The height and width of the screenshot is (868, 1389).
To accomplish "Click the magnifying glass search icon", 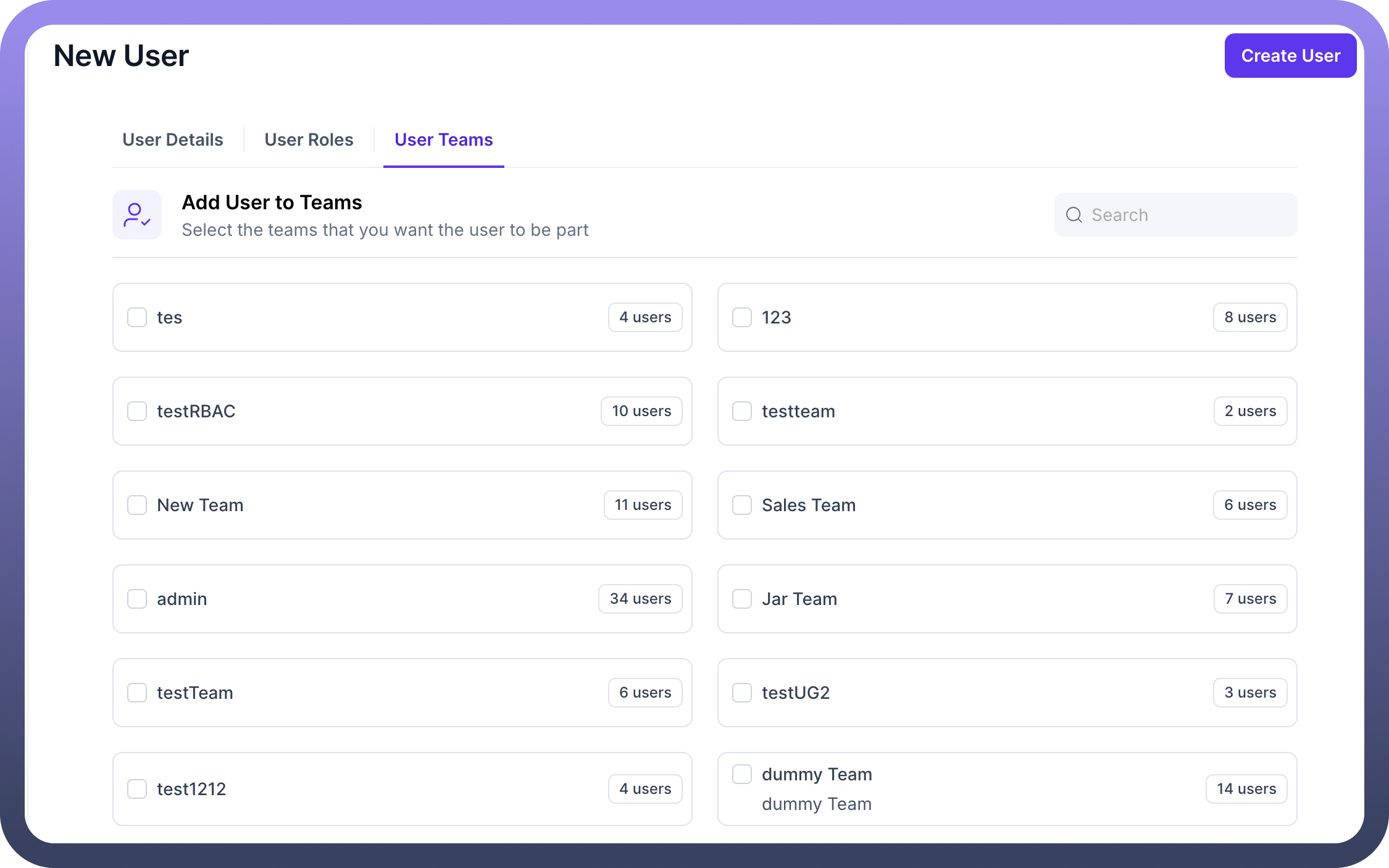I will point(1074,215).
